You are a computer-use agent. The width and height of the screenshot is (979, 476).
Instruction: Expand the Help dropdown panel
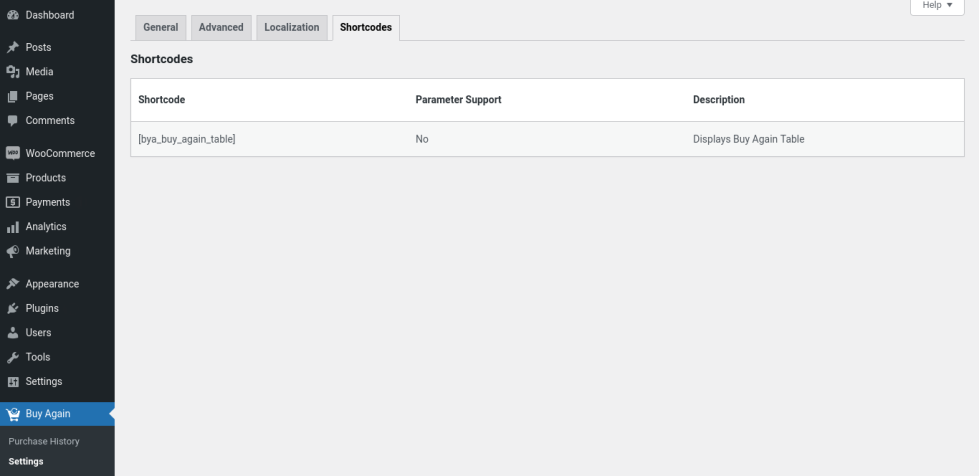pos(937,6)
